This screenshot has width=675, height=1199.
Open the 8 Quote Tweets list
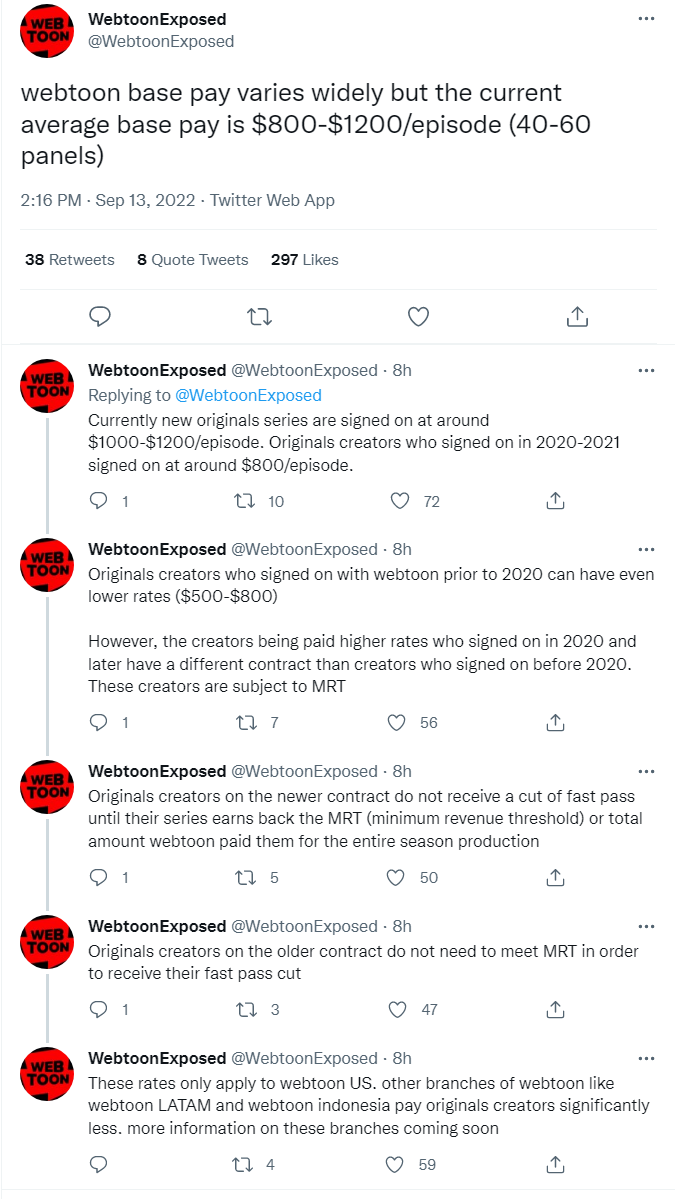coord(192,260)
